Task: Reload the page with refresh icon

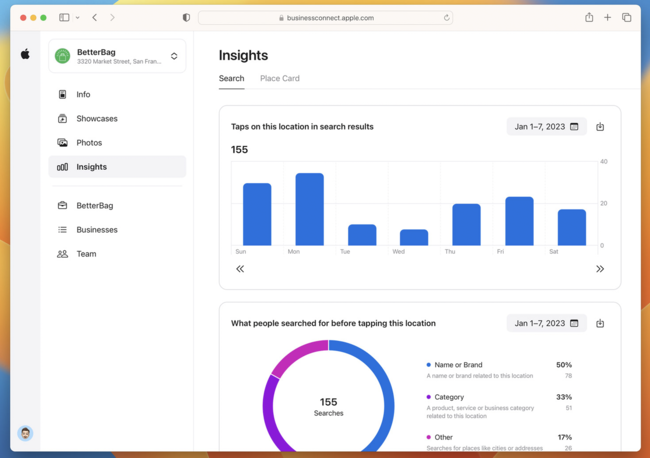Action: pyautogui.click(x=446, y=18)
